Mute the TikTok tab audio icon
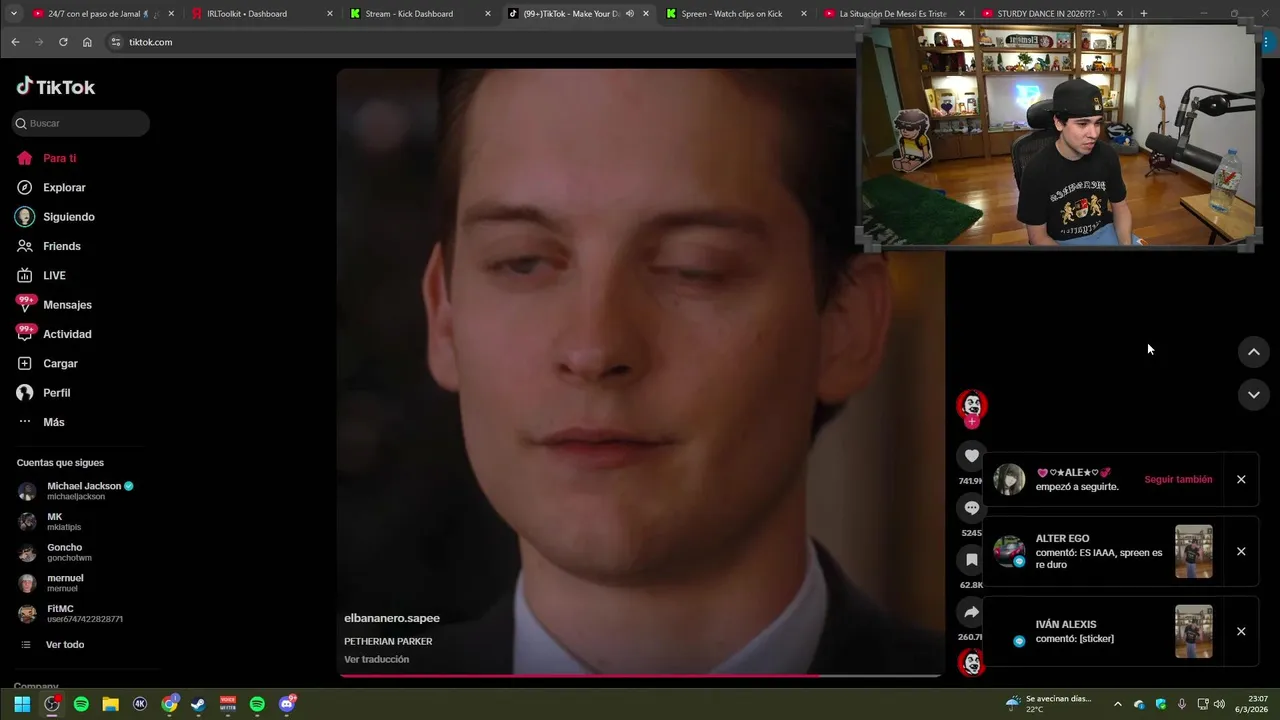The image size is (1280, 720). click(630, 14)
